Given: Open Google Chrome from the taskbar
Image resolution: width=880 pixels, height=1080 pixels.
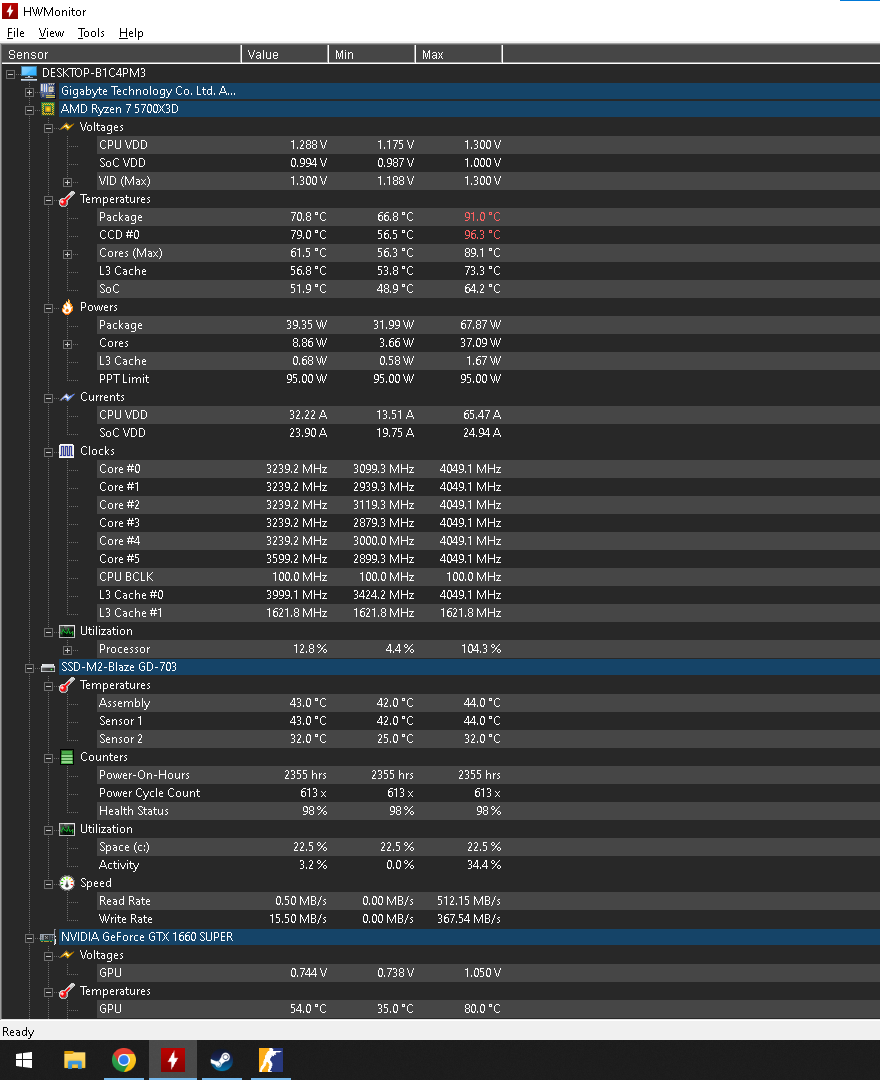Looking at the screenshot, I should 124,1060.
